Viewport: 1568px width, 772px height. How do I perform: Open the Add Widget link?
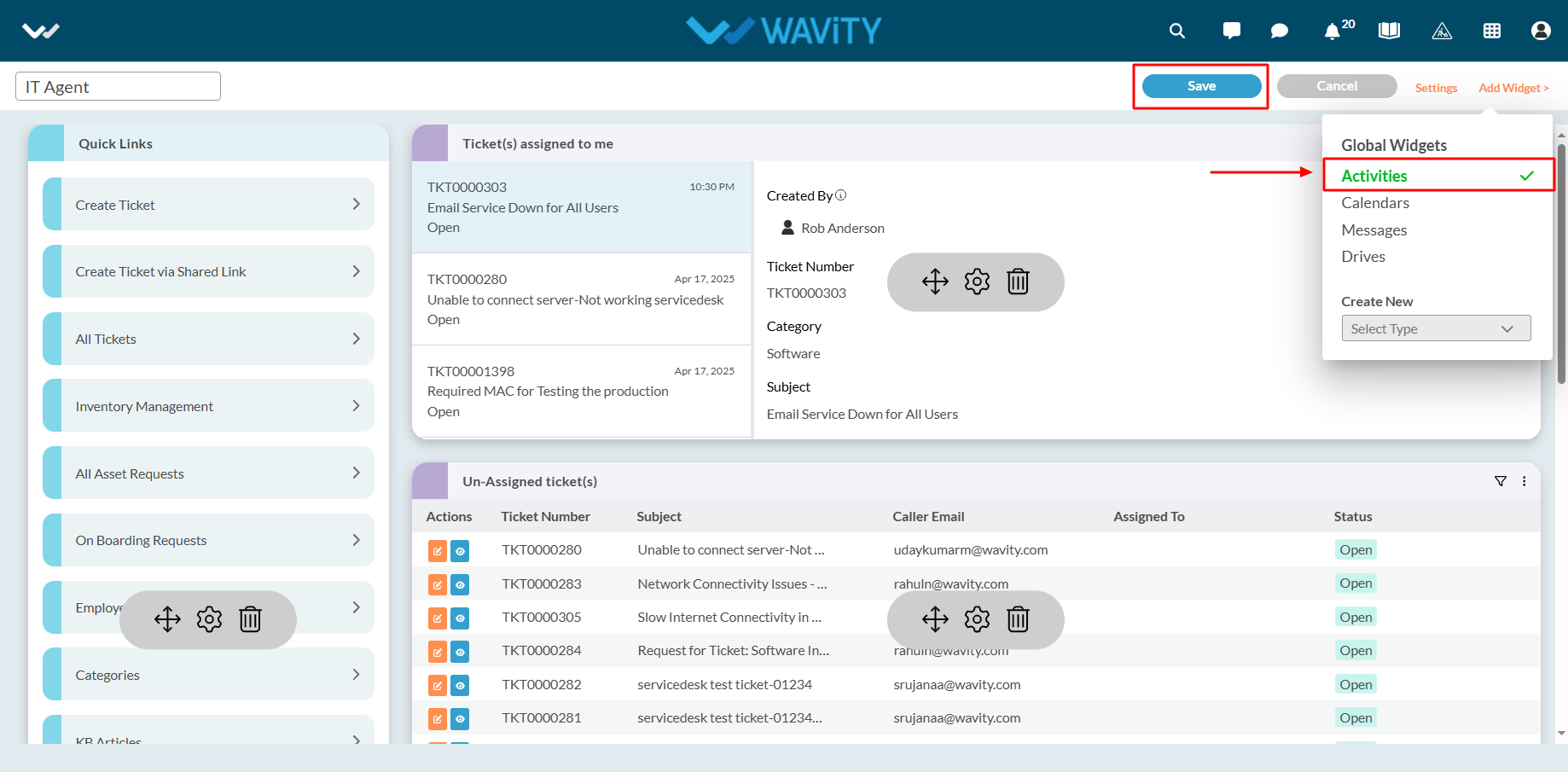[x=1513, y=88]
